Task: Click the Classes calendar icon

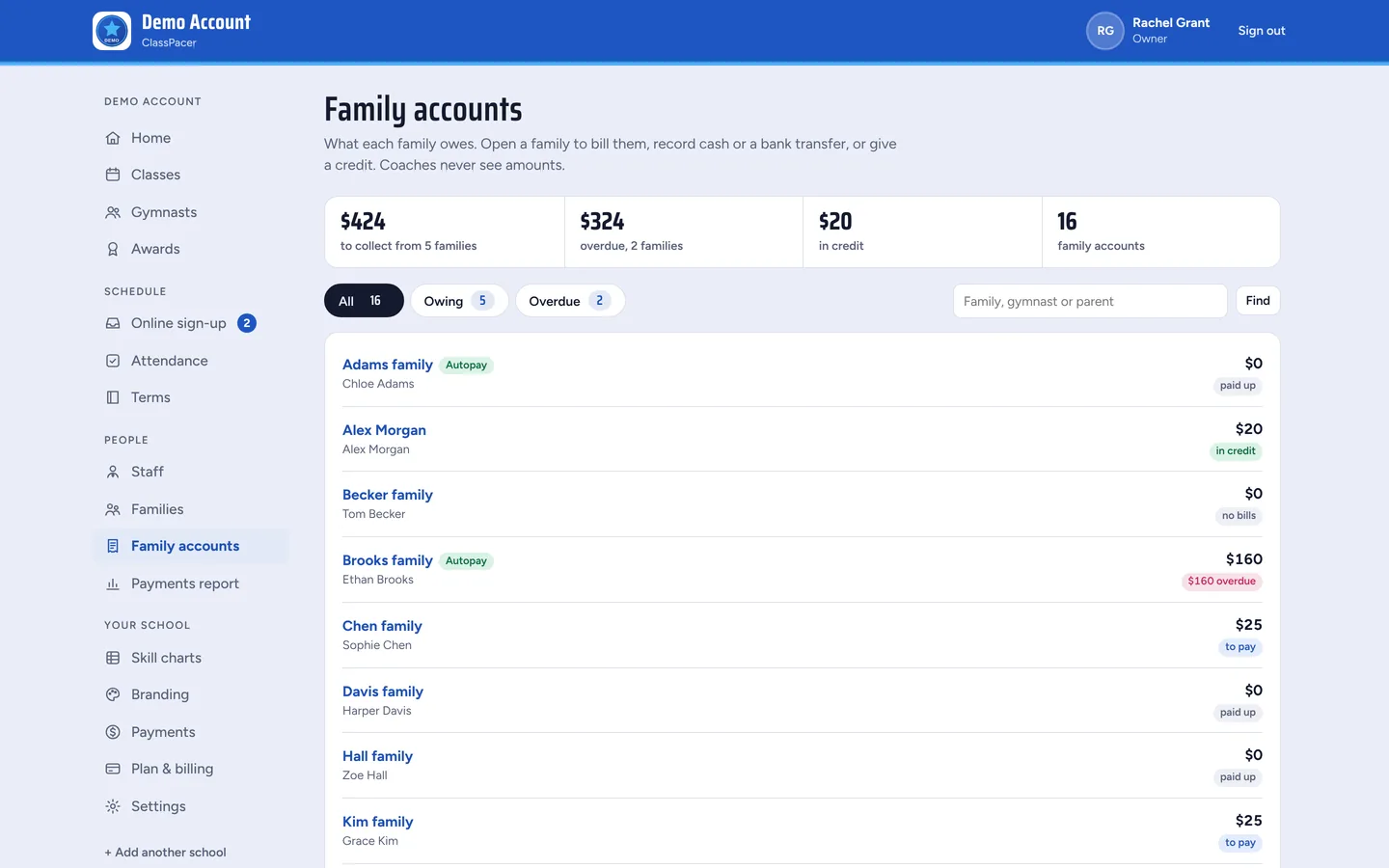Action: pyautogui.click(x=113, y=175)
